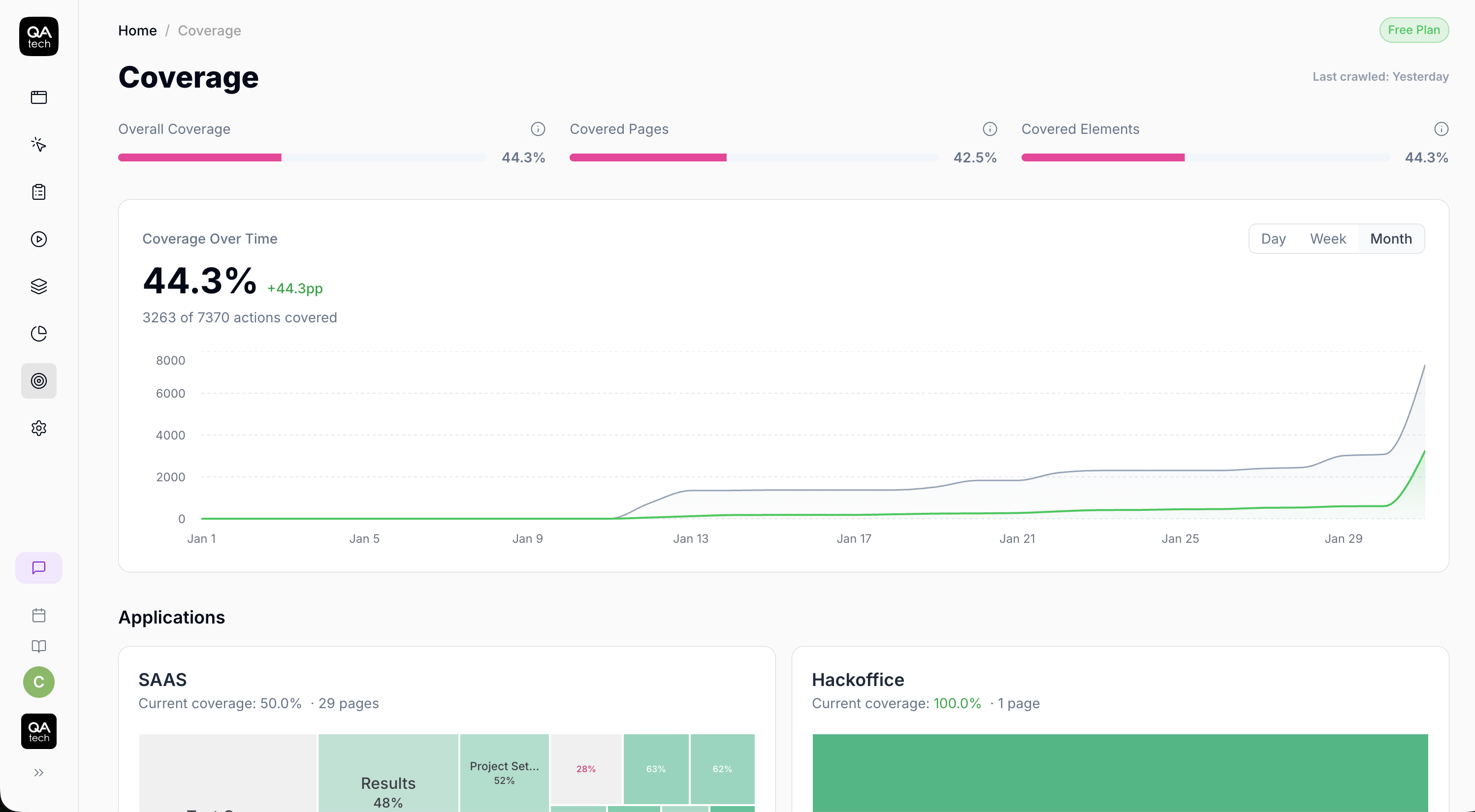Image resolution: width=1475 pixels, height=812 pixels.
Task: Open the green C user avatar menu
Action: (x=38, y=682)
